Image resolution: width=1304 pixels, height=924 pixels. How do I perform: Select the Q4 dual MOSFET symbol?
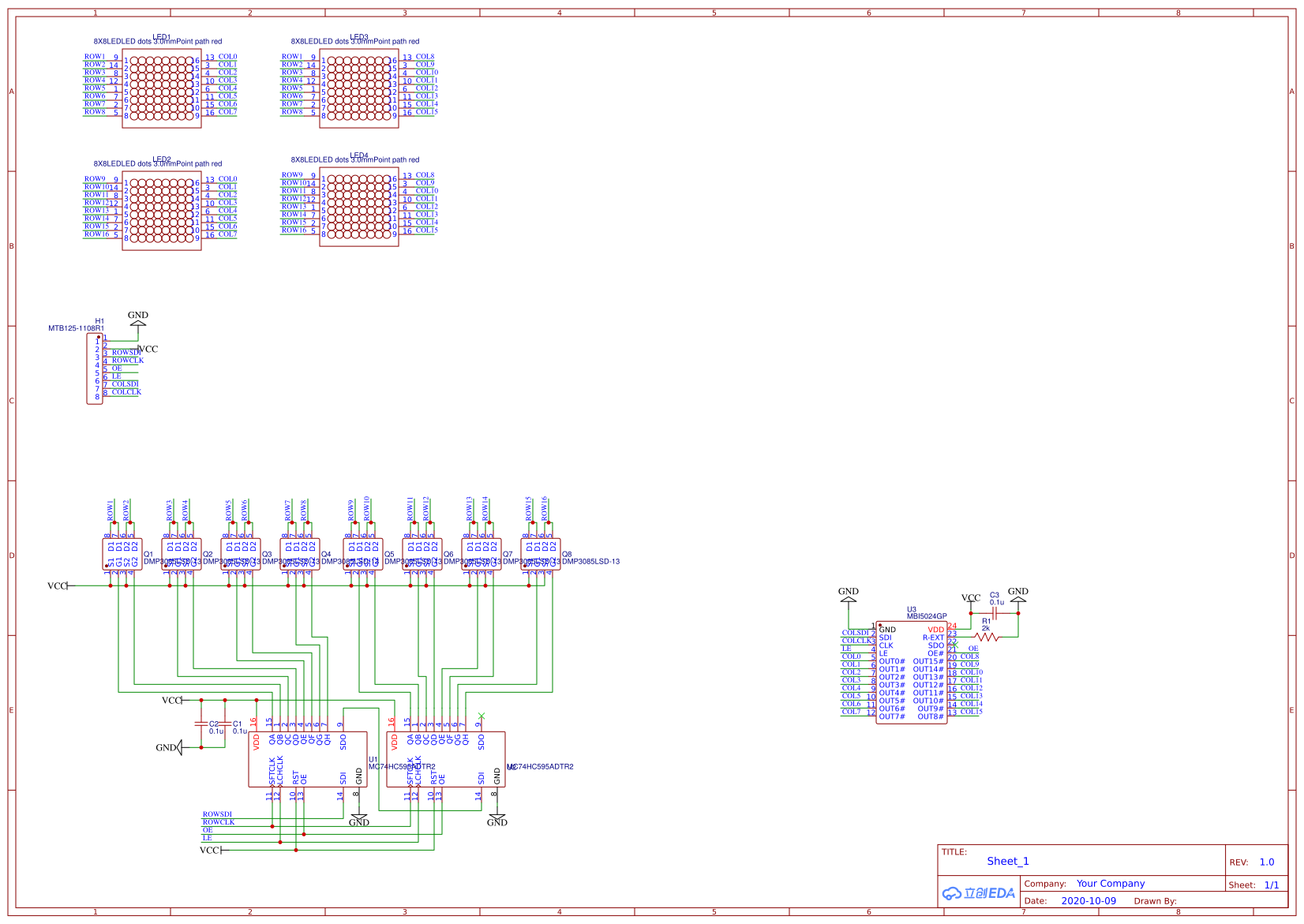click(300, 554)
